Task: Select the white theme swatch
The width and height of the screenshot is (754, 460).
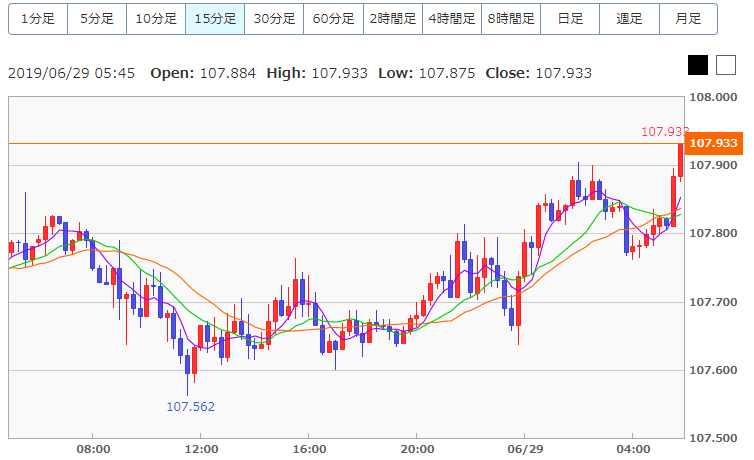Action: pyautogui.click(x=725, y=66)
